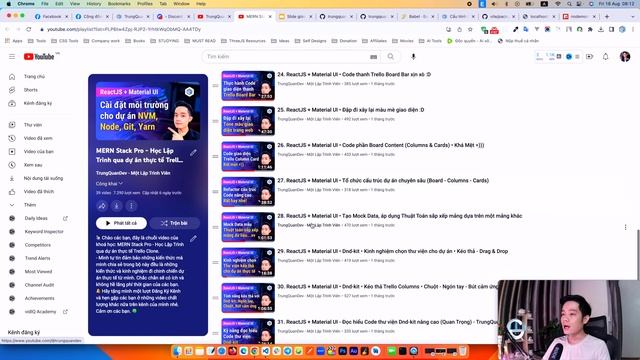Open new Chrome tab with plus

coord(607,17)
